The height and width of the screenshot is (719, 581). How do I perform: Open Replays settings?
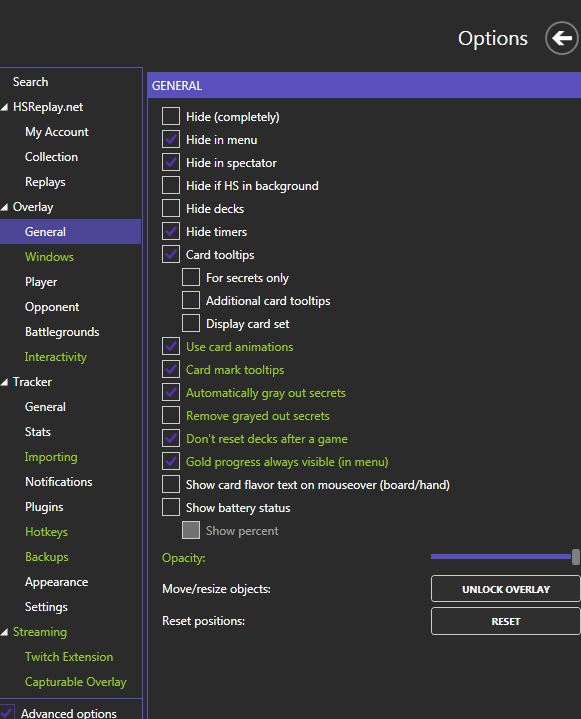45,182
